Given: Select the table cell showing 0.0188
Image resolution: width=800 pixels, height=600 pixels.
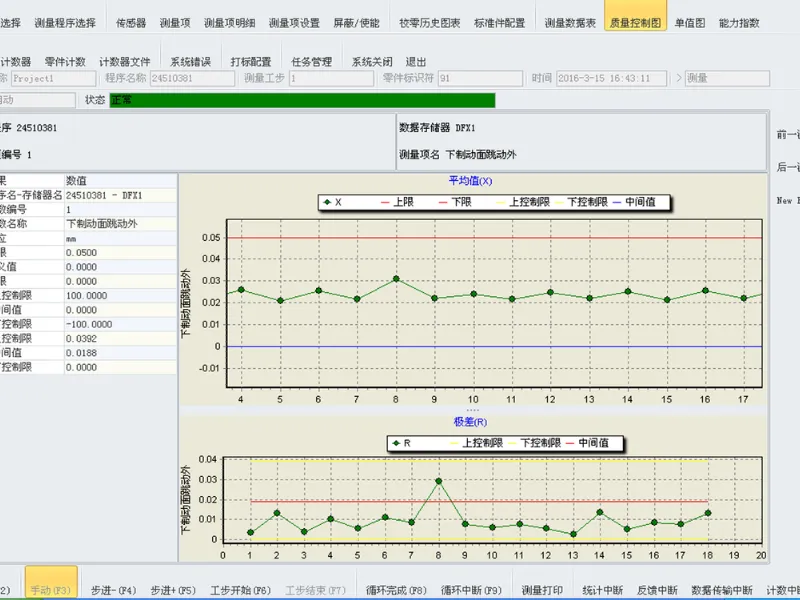Looking at the screenshot, I should pyautogui.click(x=120, y=353).
